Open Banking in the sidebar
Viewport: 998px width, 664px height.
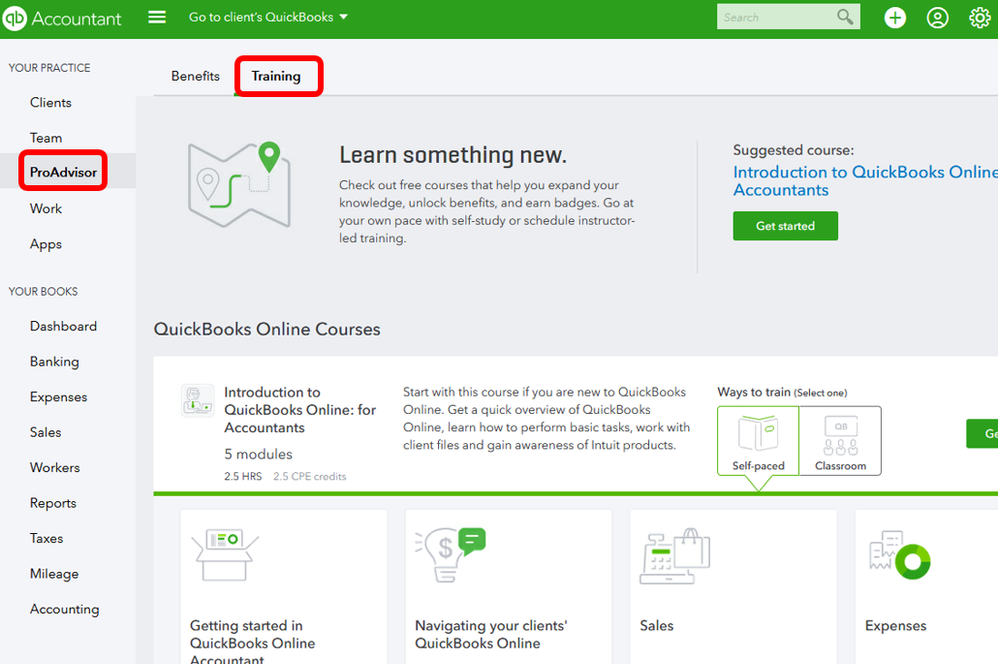pos(54,362)
